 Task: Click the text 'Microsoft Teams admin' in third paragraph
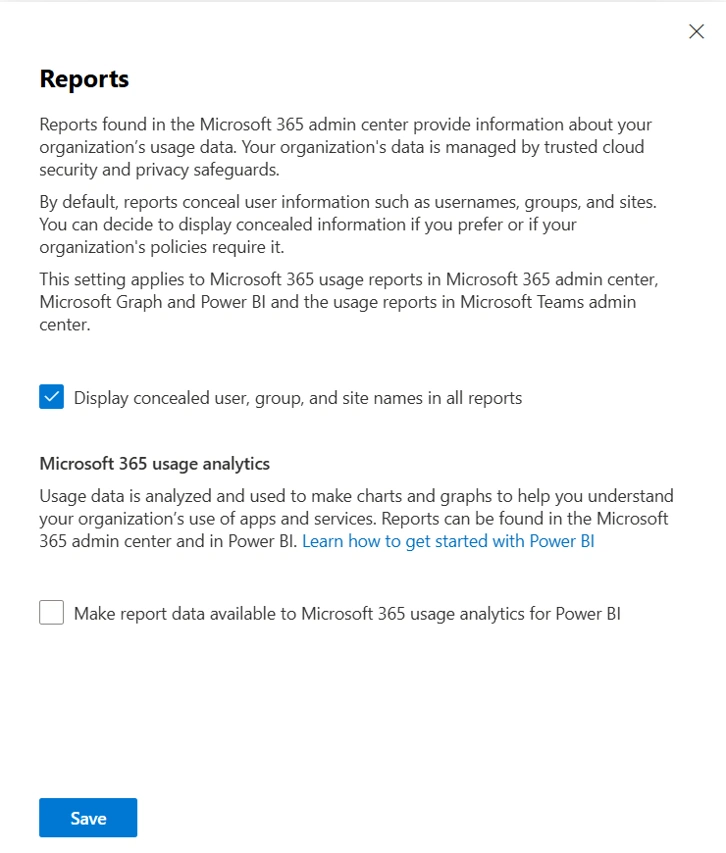548,302
